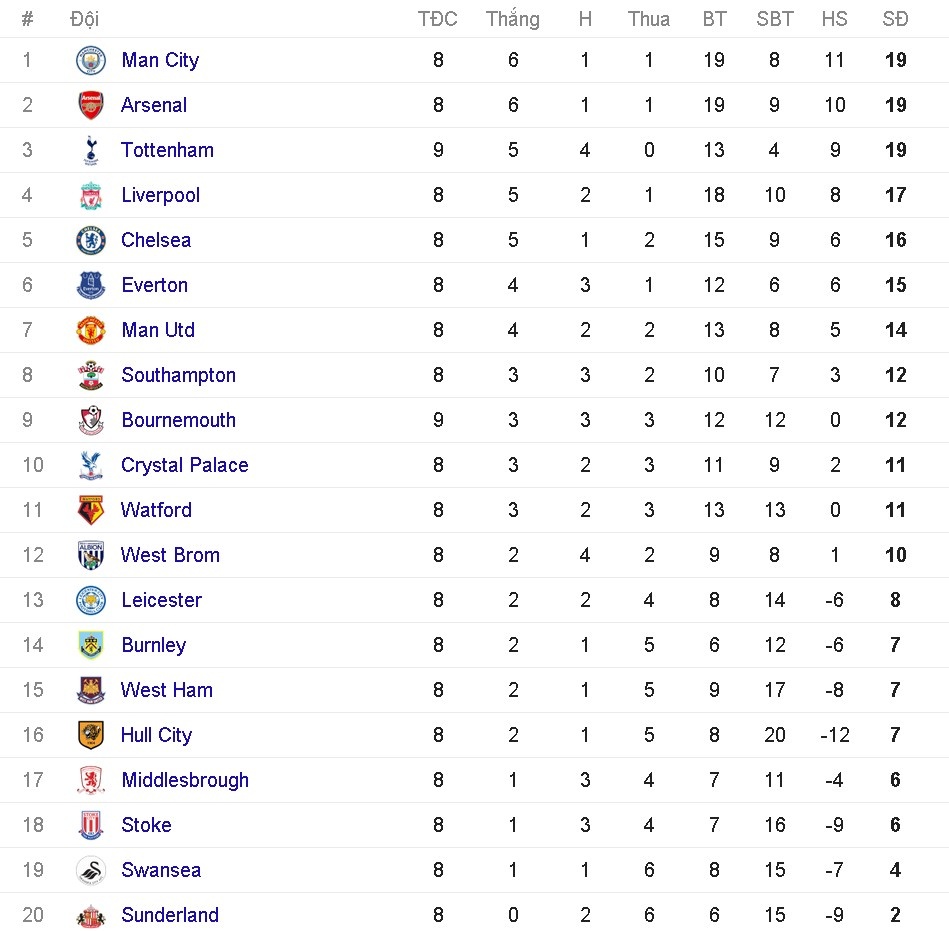The image size is (949, 931).
Task: Click the Leicester club crest icon
Action: point(91,600)
